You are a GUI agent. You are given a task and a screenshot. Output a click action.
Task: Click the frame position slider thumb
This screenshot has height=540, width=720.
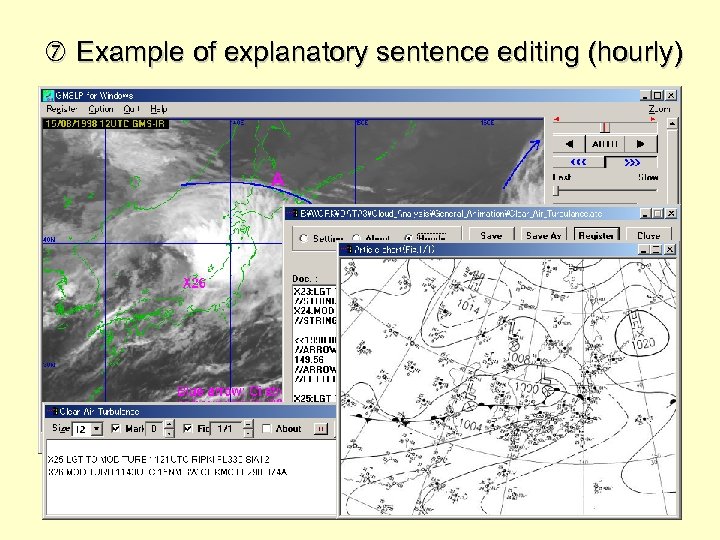pyautogui.click(x=605, y=127)
